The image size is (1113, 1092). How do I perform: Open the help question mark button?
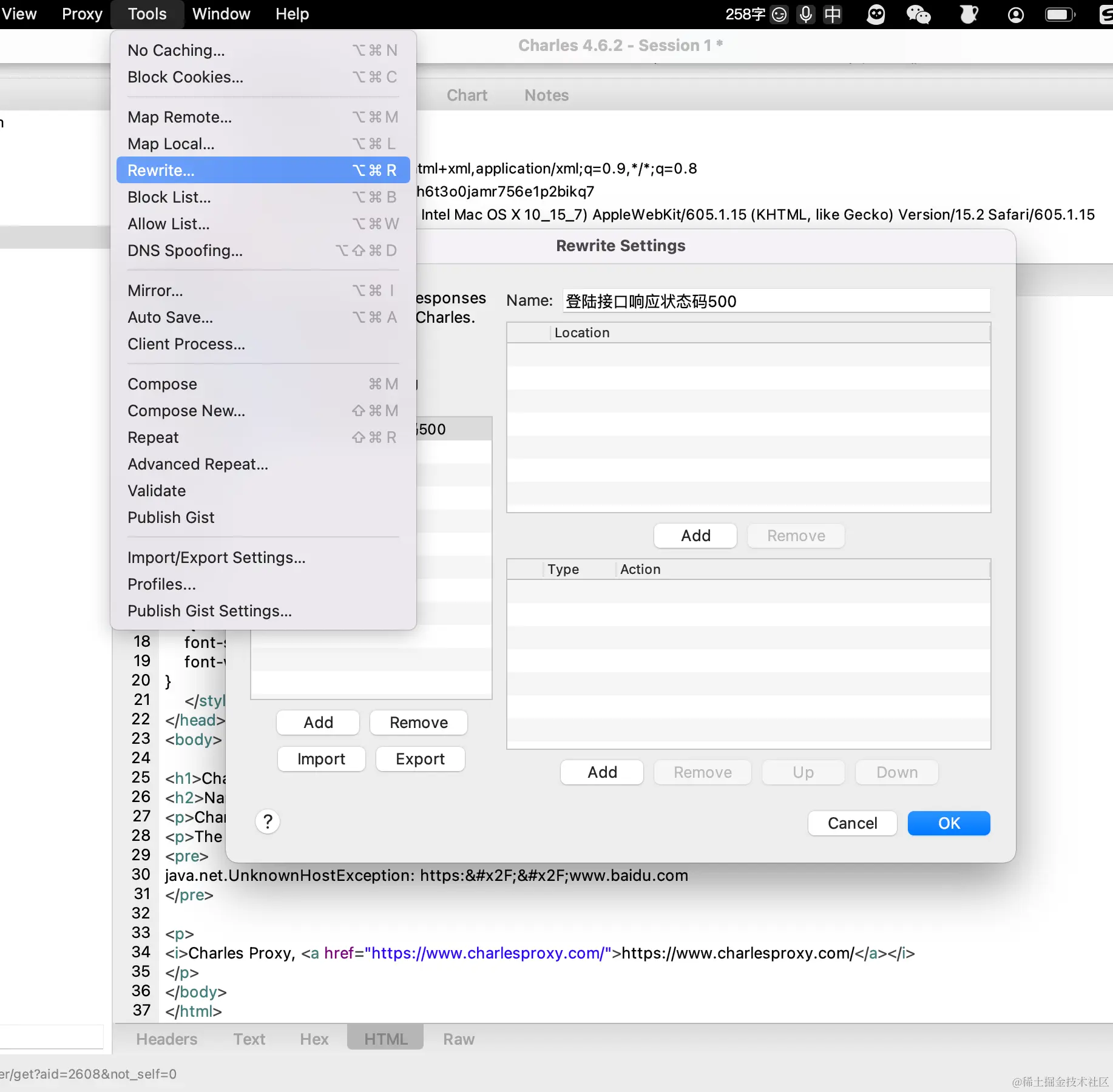click(268, 822)
